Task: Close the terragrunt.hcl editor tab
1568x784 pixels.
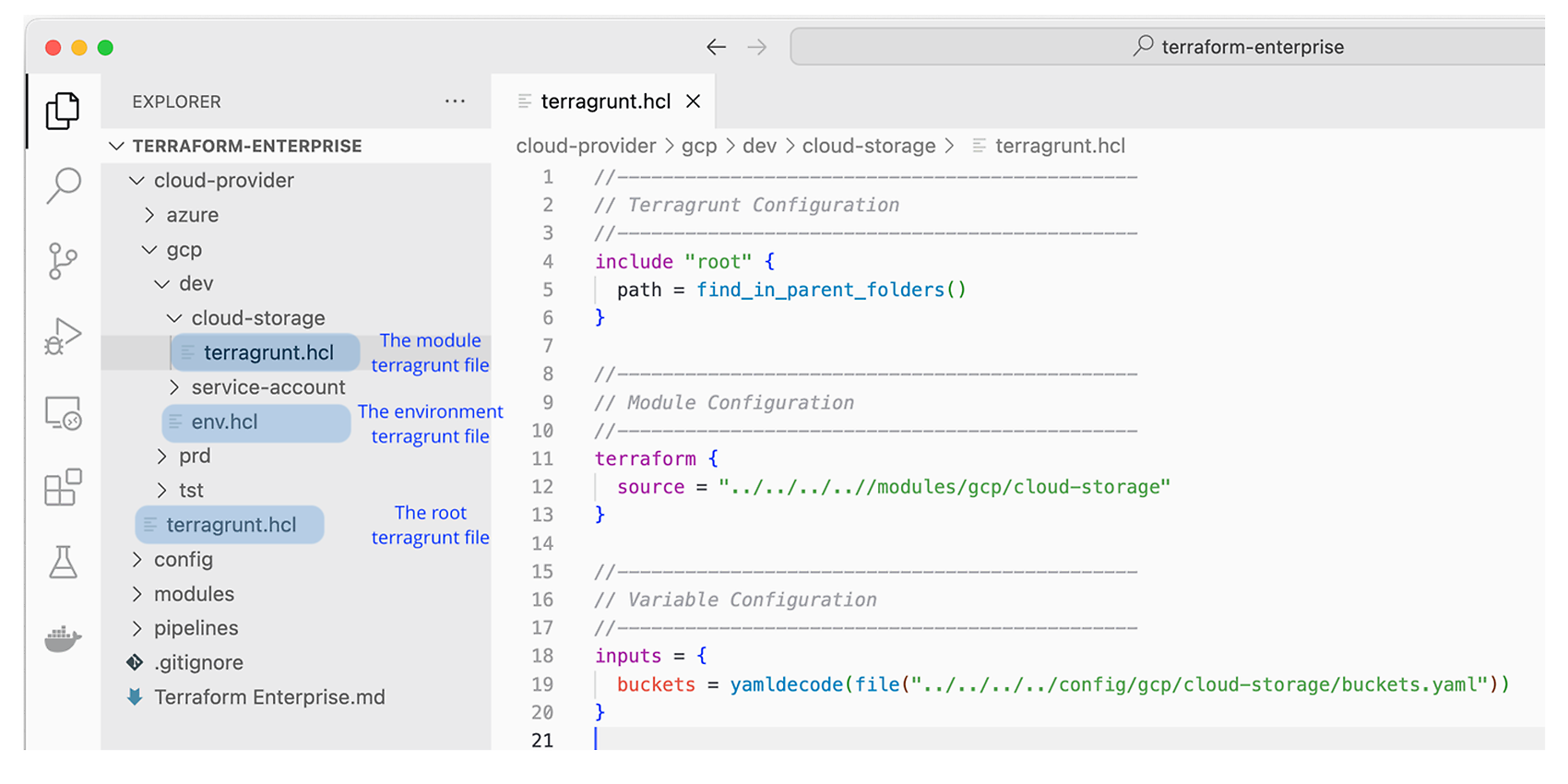Action: tap(694, 101)
